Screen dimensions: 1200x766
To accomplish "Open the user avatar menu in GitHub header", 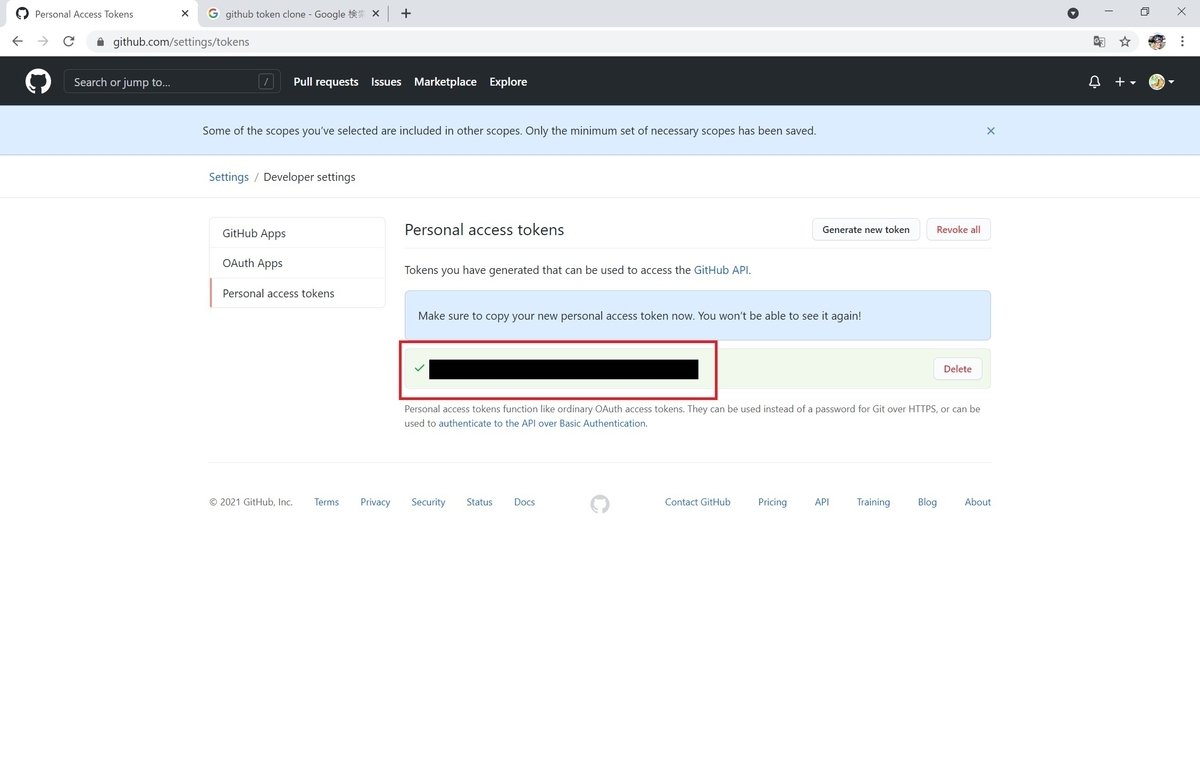I will tap(1161, 82).
